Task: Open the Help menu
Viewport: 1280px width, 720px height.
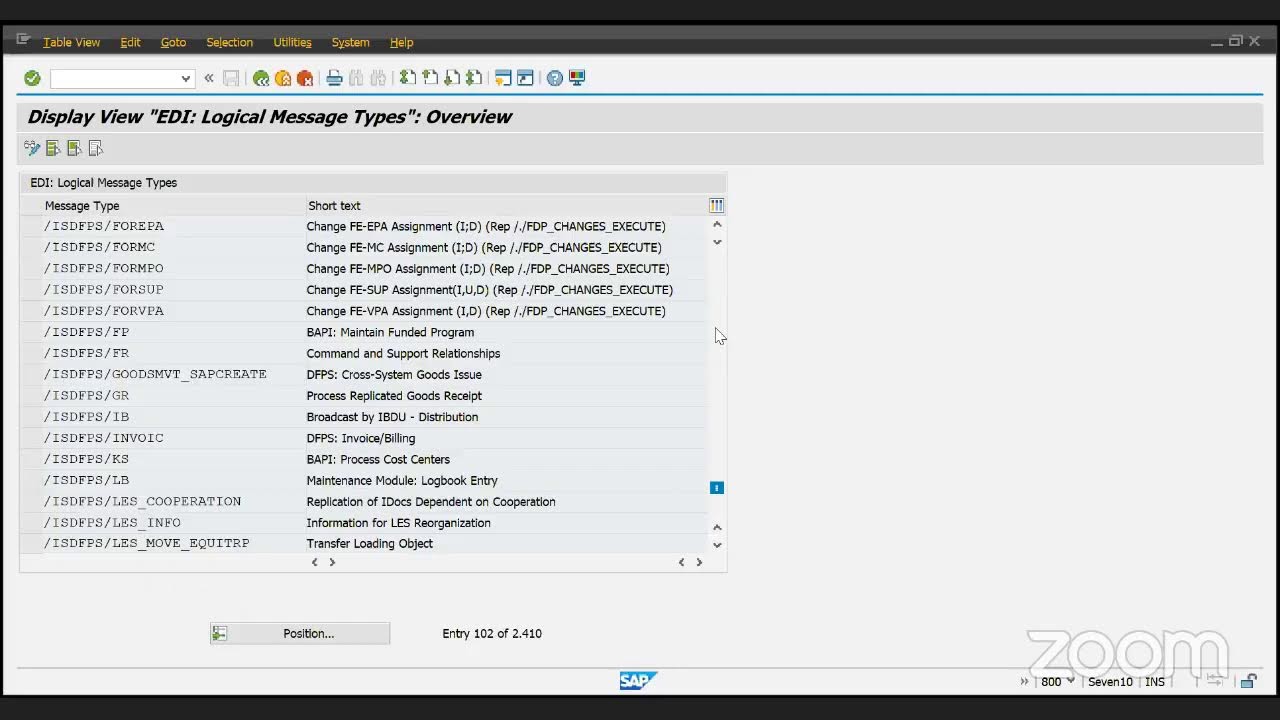Action: [x=401, y=42]
